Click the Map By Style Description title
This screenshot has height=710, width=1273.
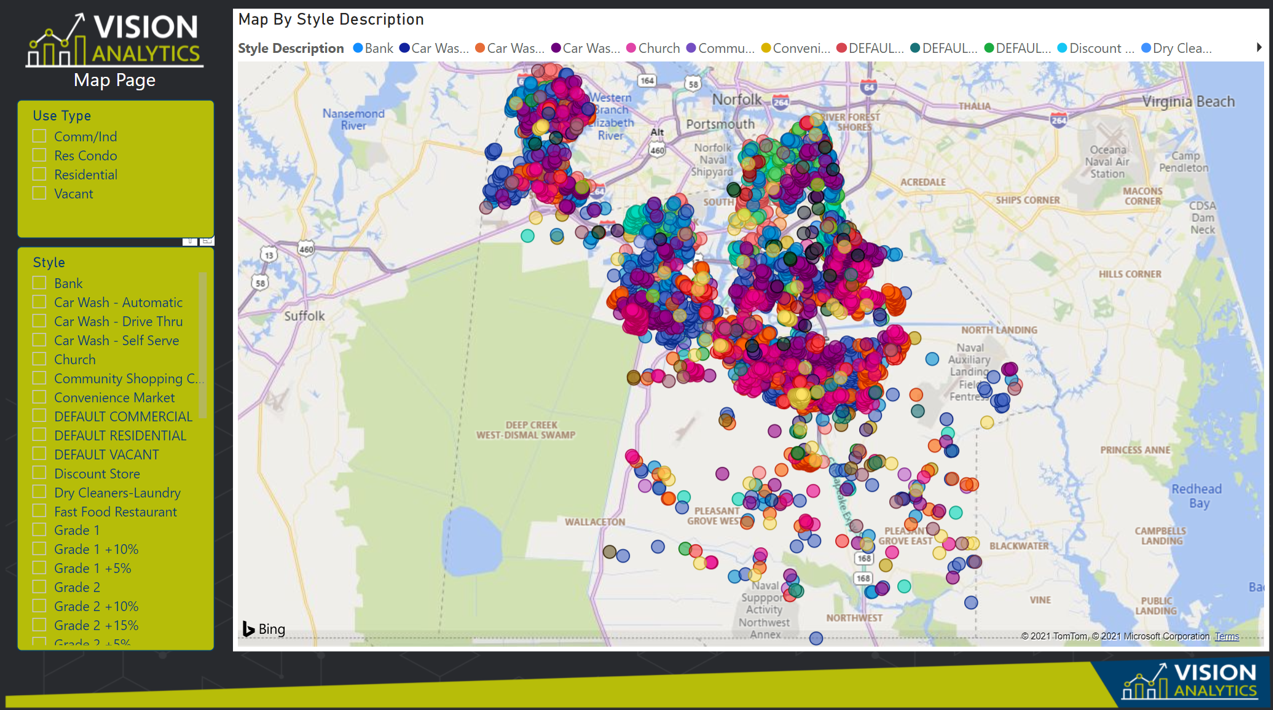[x=331, y=19]
